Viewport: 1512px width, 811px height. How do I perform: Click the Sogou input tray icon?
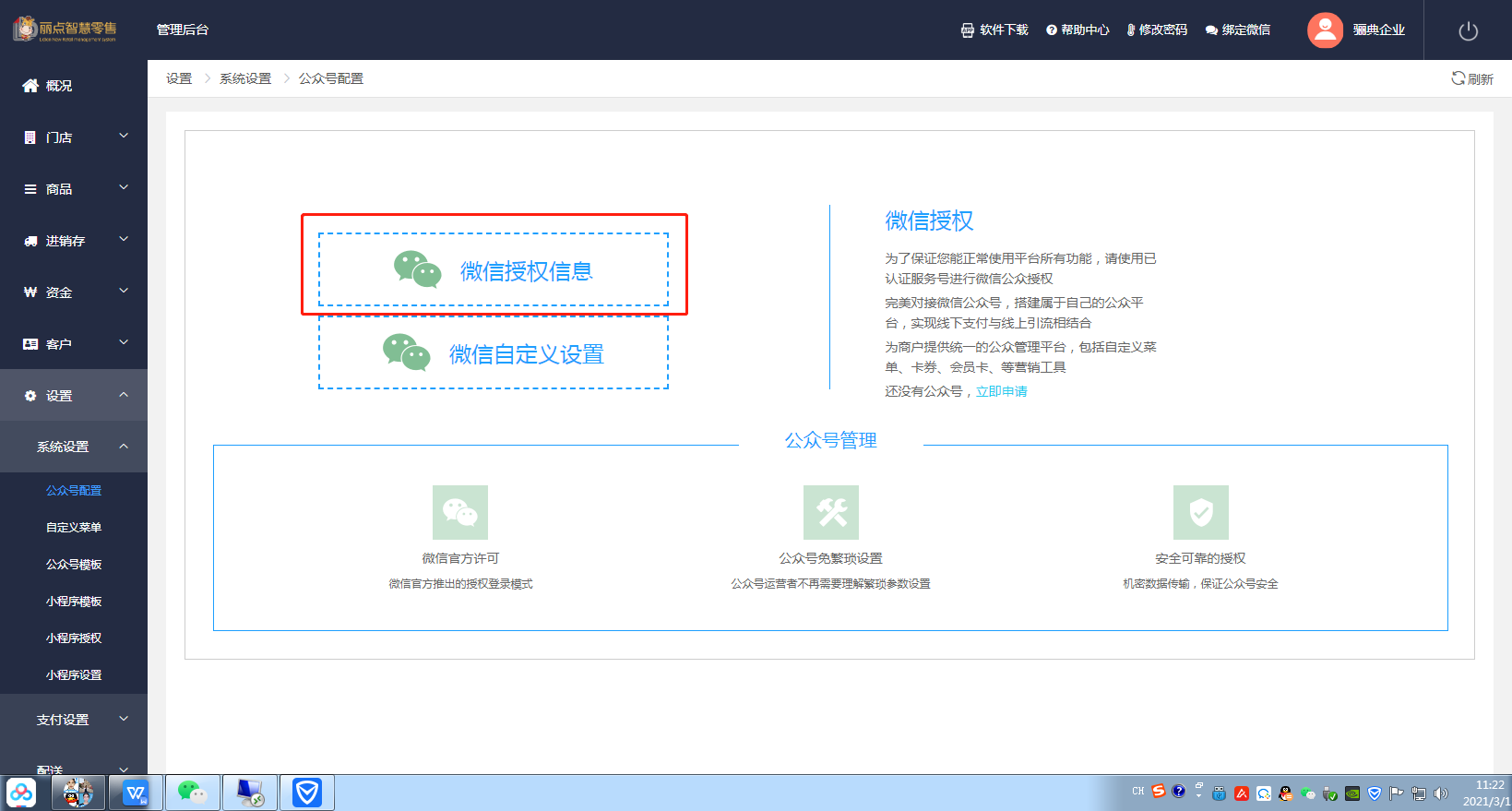(x=1159, y=792)
